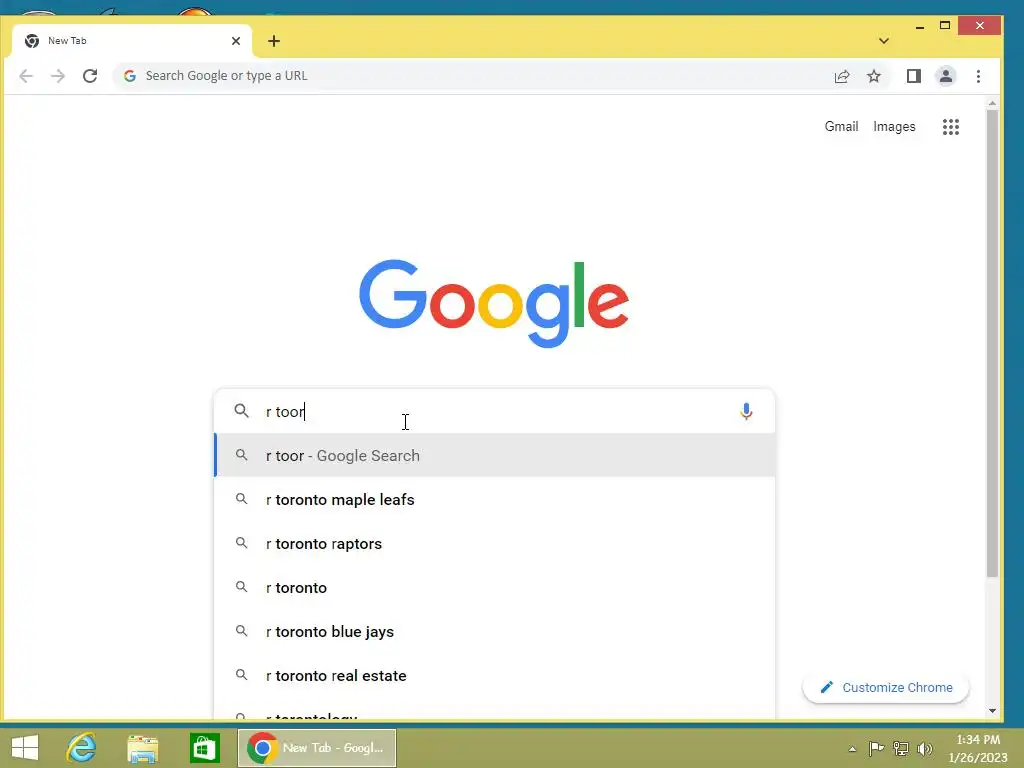Viewport: 1024px width, 768px height.
Task: Choose the plain 'r toronto' suggestion
Action: coord(495,587)
